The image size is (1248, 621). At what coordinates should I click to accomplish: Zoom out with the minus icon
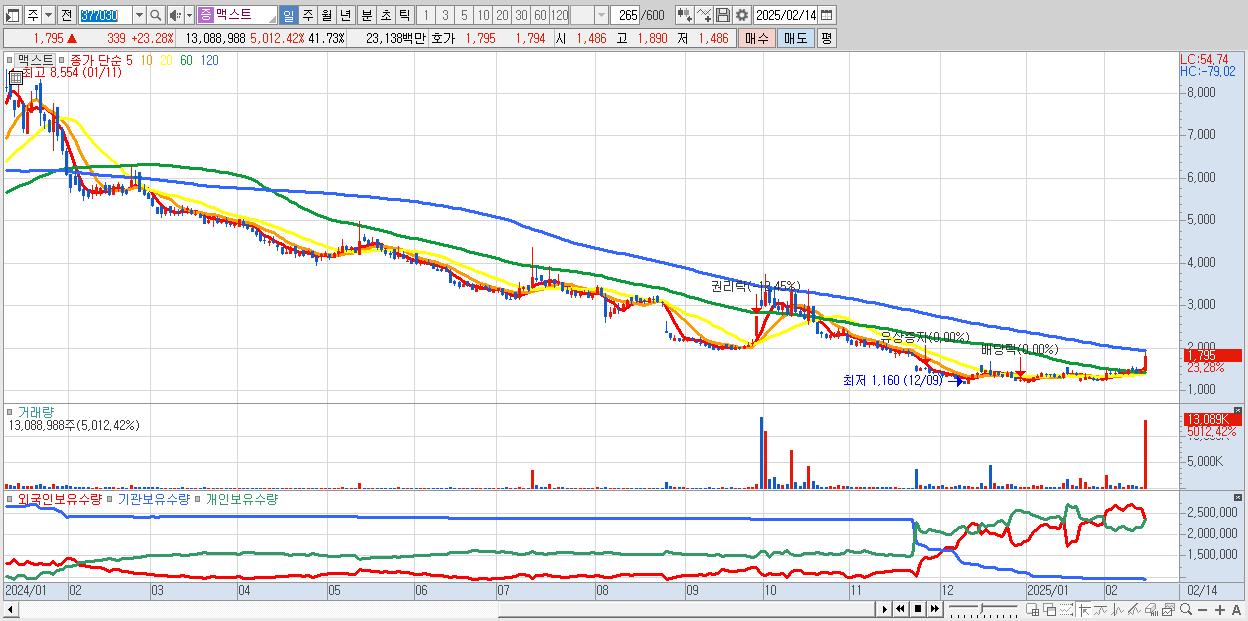point(1203,610)
